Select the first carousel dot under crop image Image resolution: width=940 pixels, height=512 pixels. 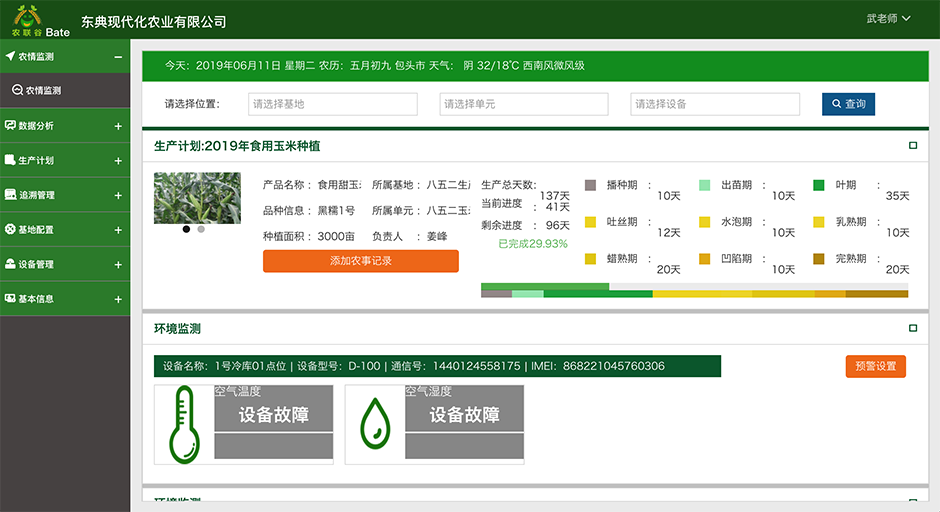click(x=186, y=229)
